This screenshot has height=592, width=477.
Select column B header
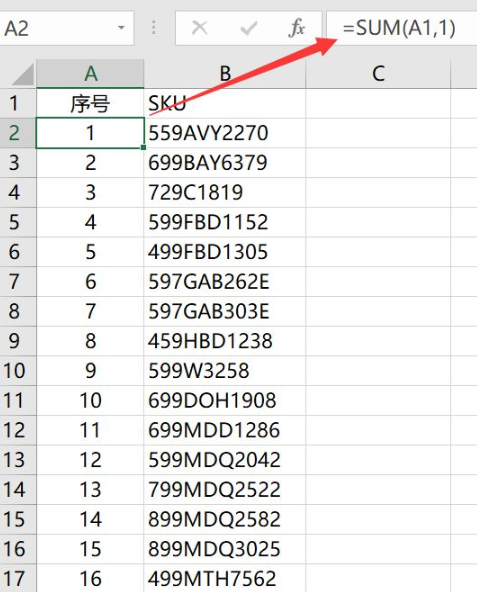click(225, 74)
